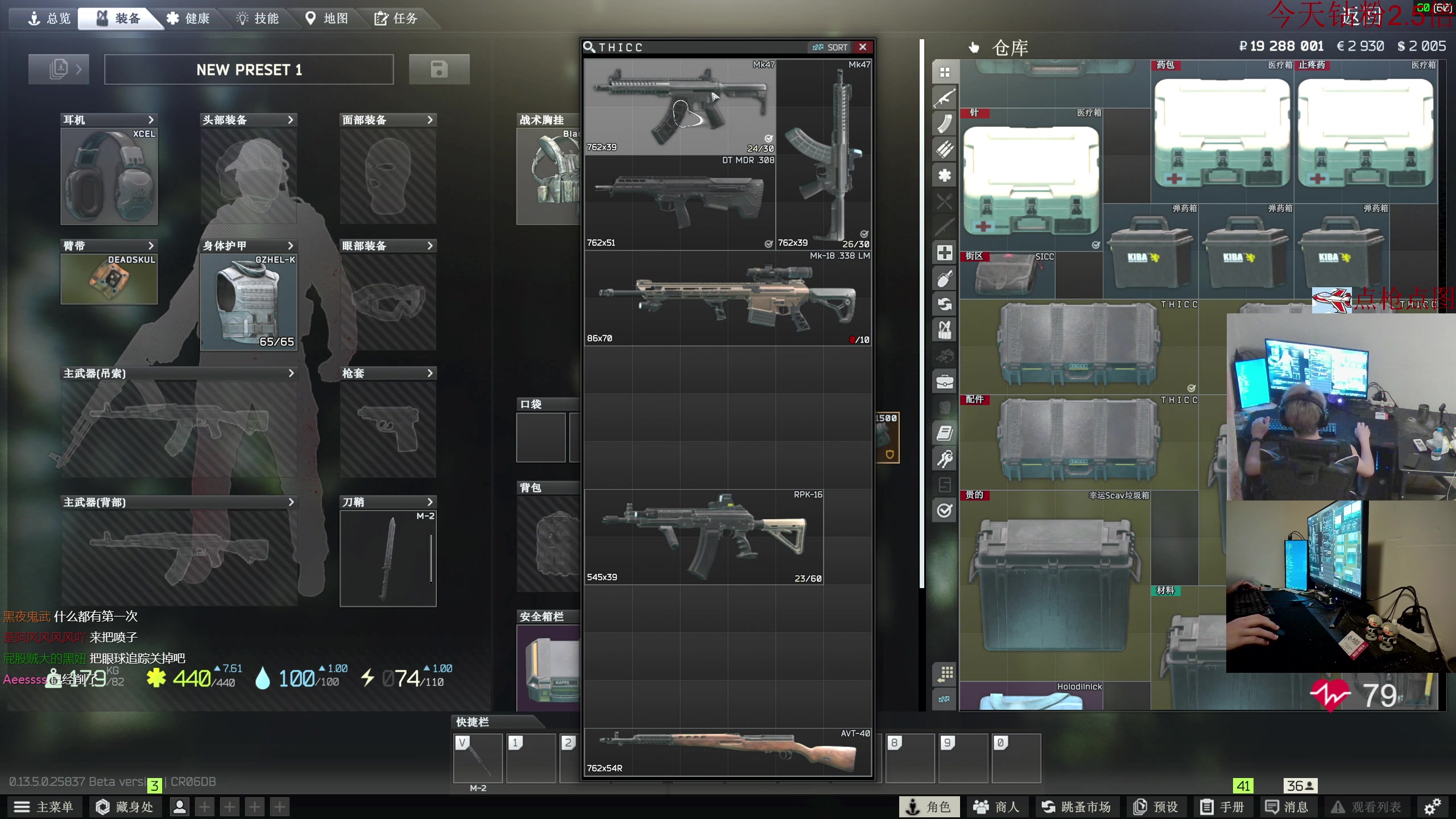Select the DEADSKUL armband item
This screenshot has height=819, width=1456.
pyautogui.click(x=109, y=279)
